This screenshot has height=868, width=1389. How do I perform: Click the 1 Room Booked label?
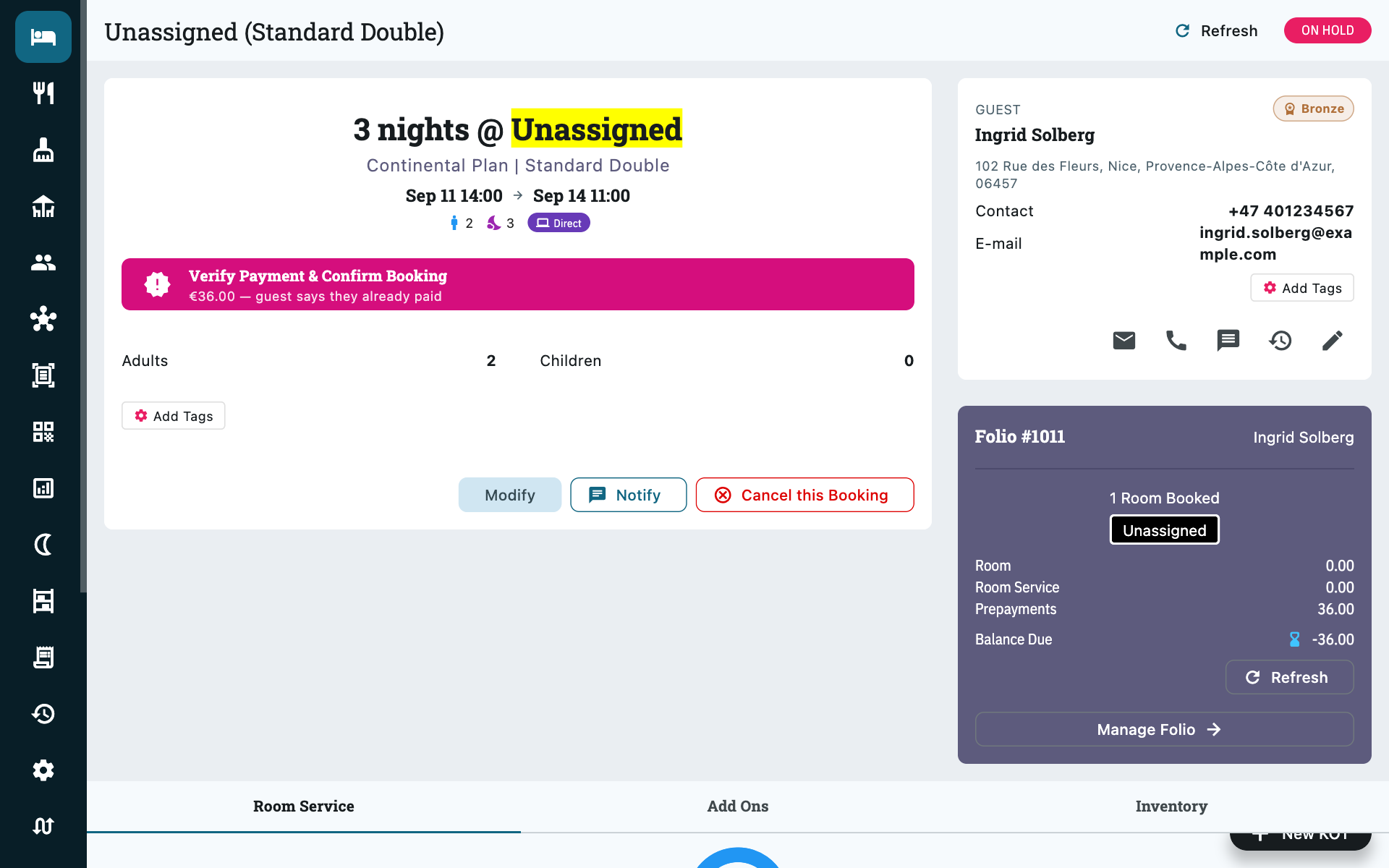point(1165,498)
